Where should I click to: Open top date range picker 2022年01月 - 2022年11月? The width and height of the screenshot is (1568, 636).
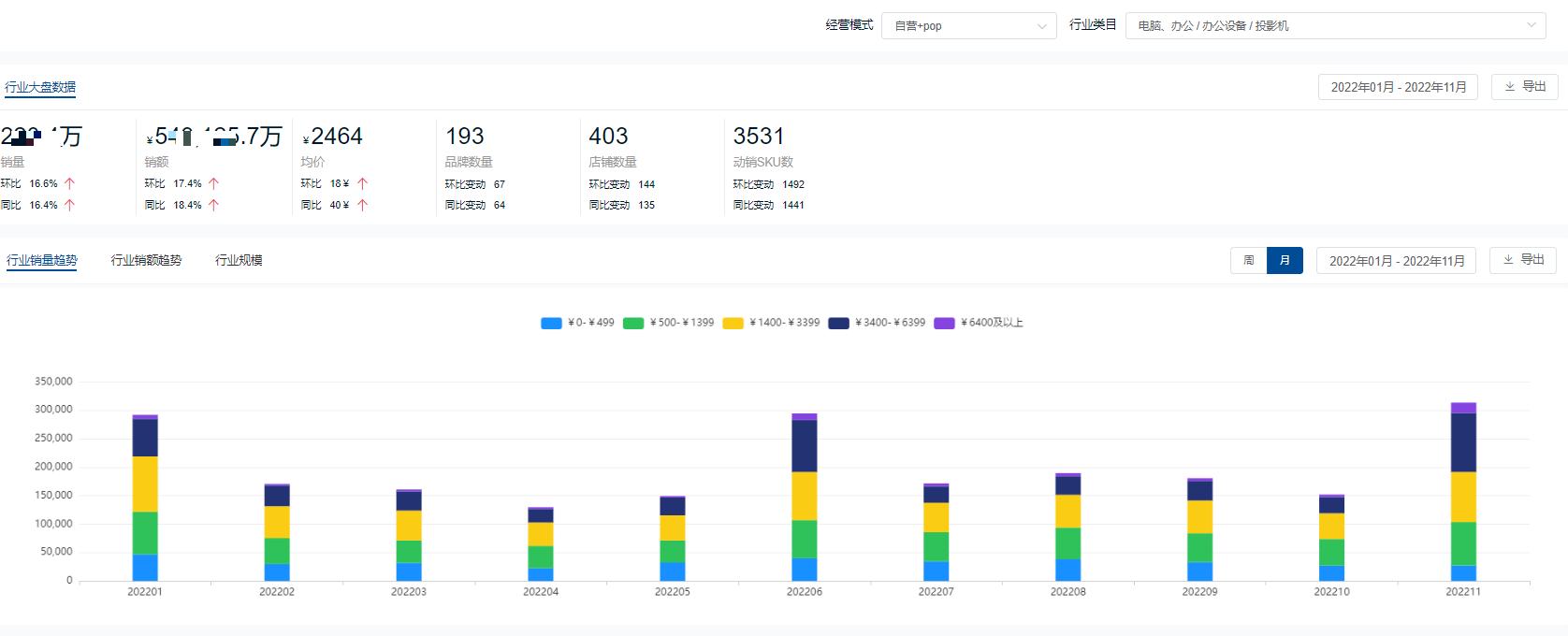(x=1398, y=87)
